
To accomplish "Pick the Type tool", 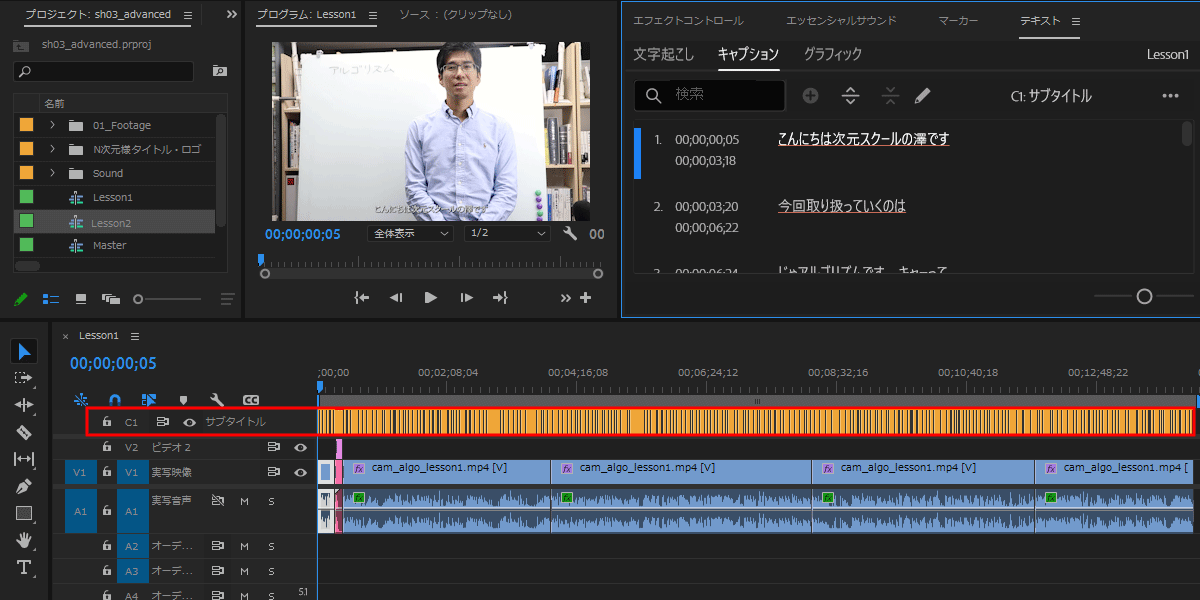I will coord(24,568).
